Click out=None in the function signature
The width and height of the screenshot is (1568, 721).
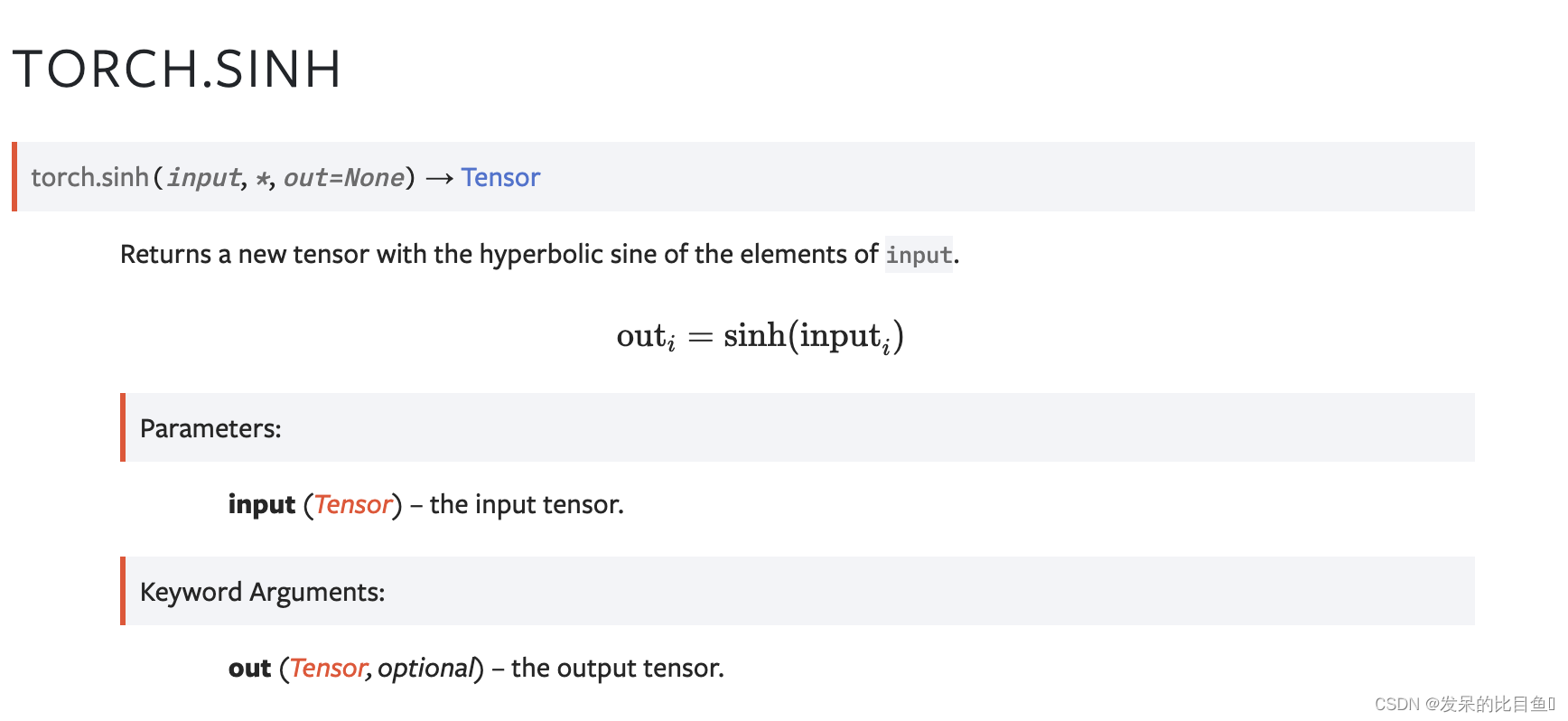click(x=344, y=177)
